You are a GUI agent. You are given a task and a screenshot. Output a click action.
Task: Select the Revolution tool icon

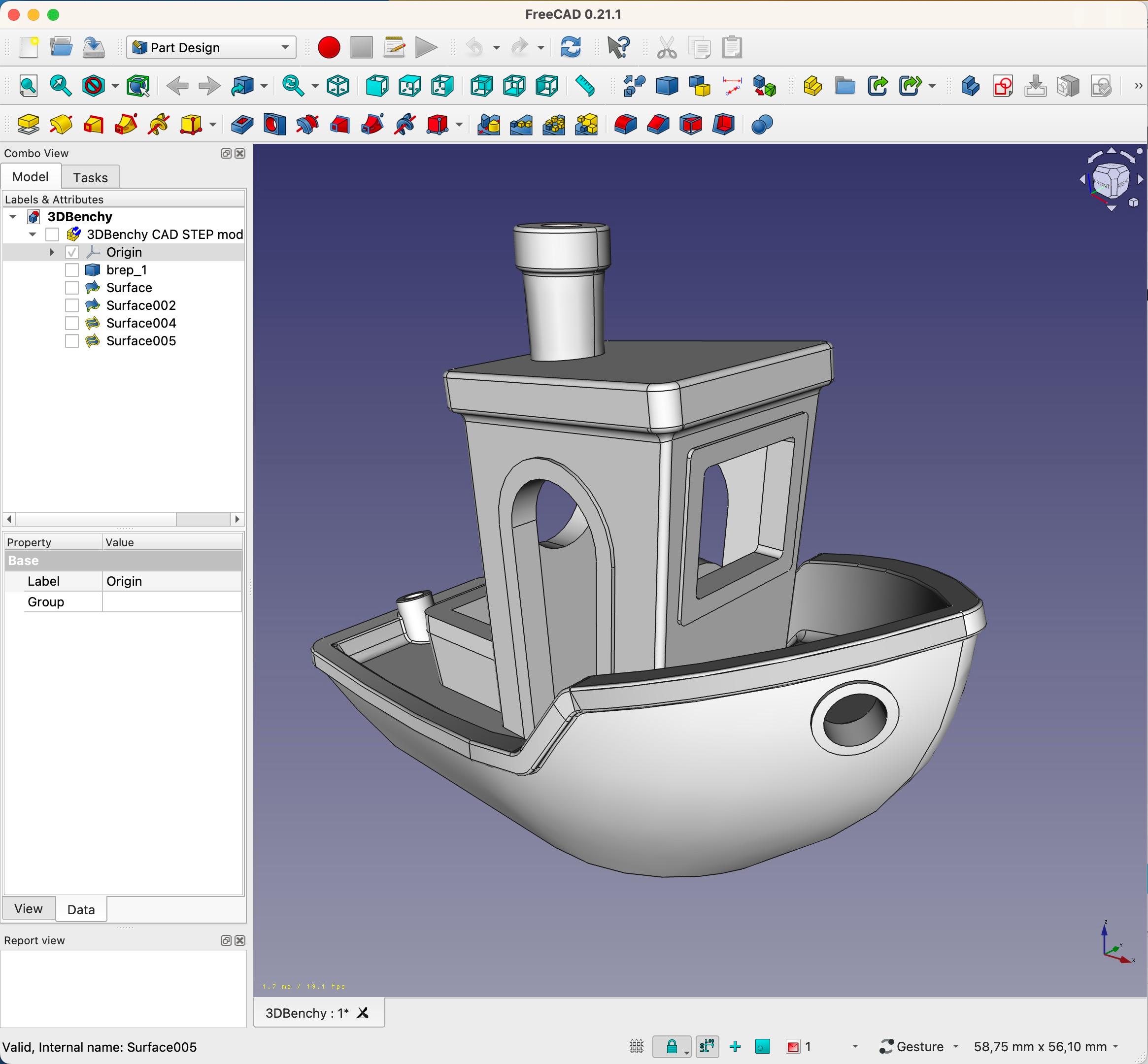click(61, 124)
